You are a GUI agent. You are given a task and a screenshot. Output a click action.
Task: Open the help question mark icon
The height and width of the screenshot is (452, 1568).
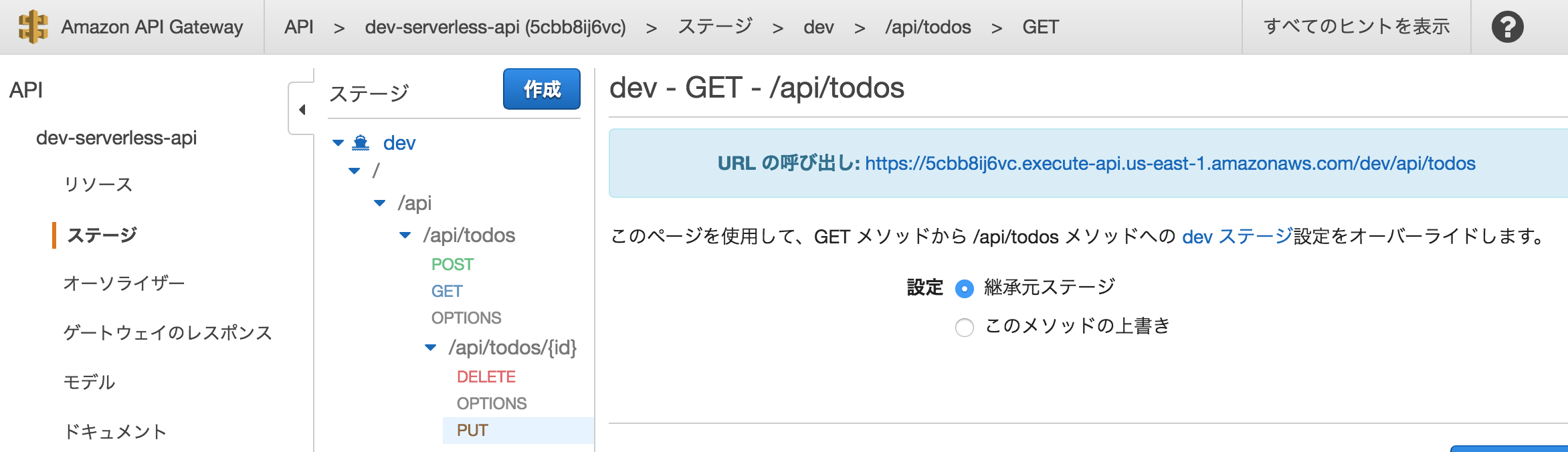tap(1507, 27)
